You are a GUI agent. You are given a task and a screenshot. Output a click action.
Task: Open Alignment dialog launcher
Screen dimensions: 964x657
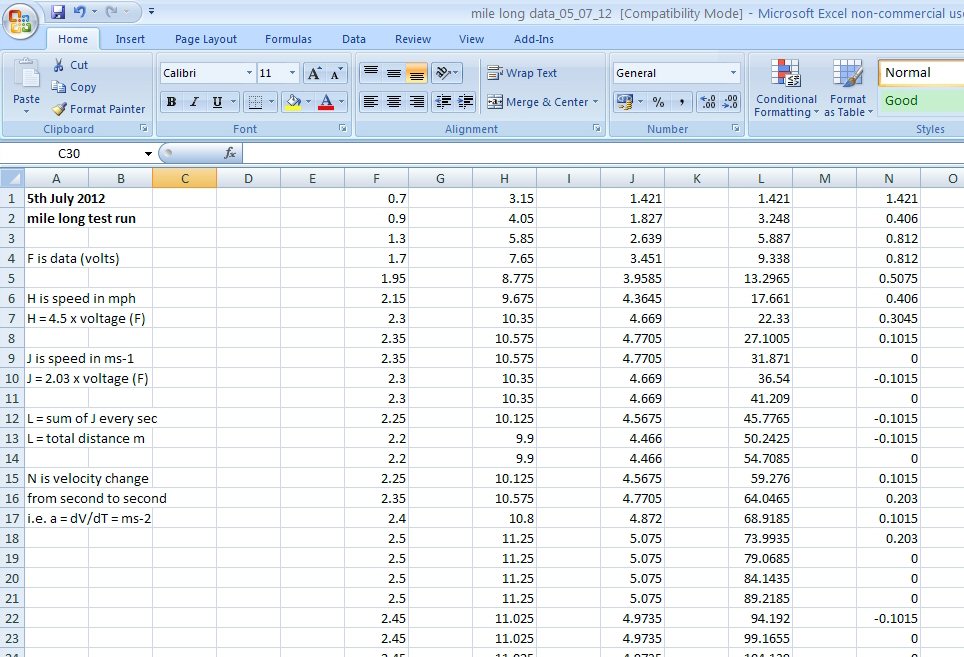coord(596,128)
